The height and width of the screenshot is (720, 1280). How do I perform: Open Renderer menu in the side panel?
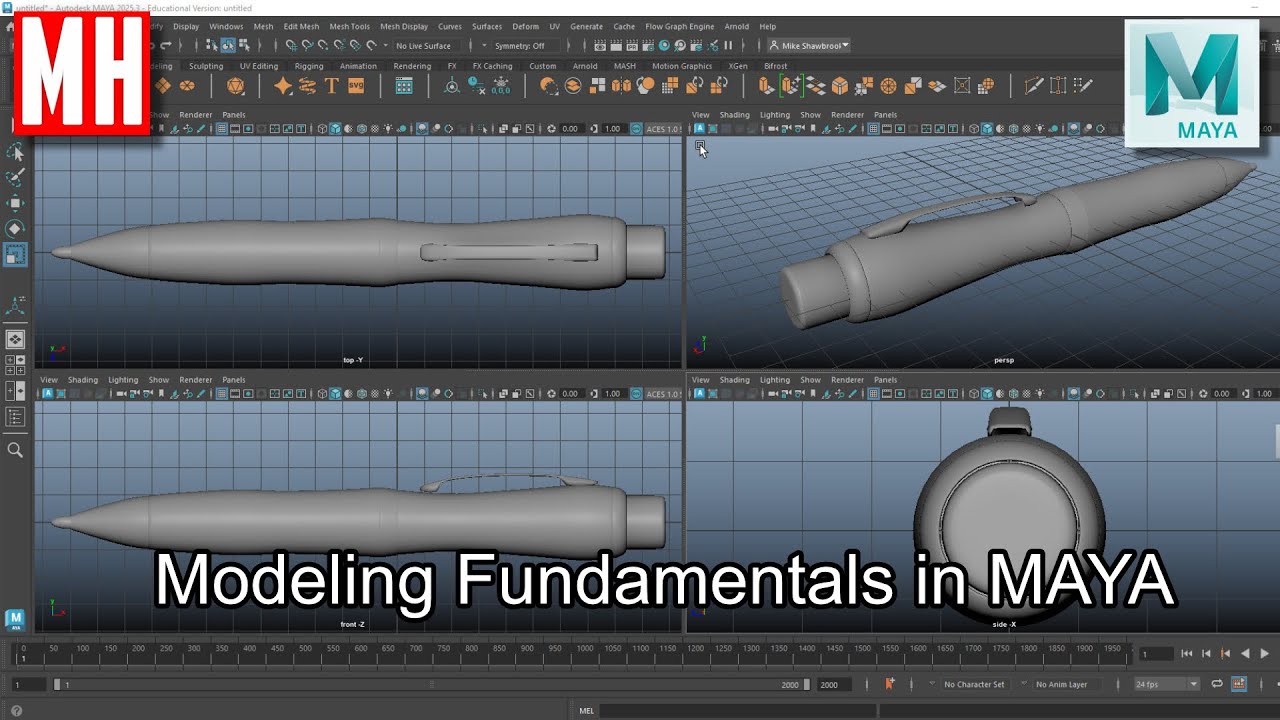pos(847,380)
